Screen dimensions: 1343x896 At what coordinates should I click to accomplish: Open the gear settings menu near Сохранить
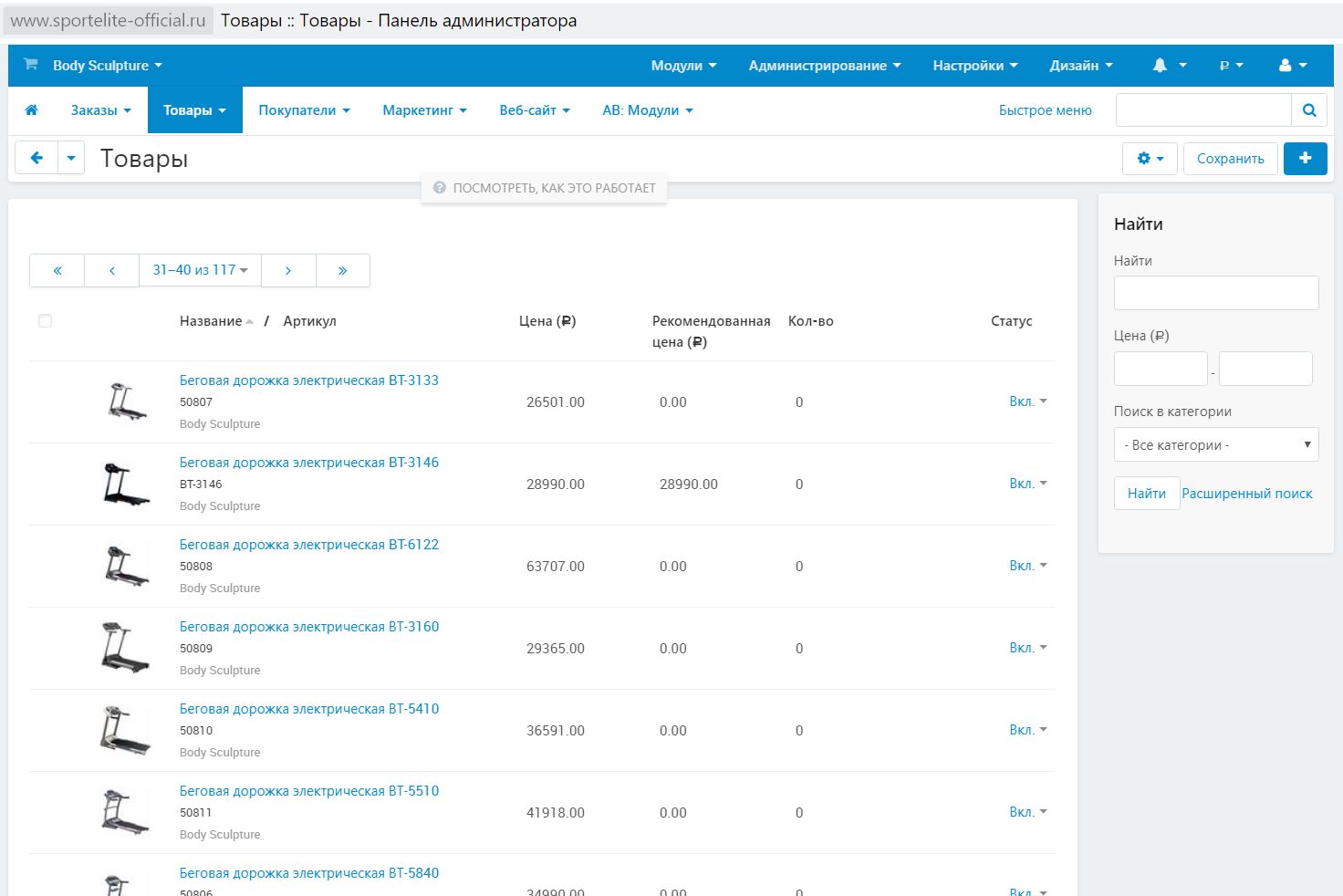(x=1150, y=159)
